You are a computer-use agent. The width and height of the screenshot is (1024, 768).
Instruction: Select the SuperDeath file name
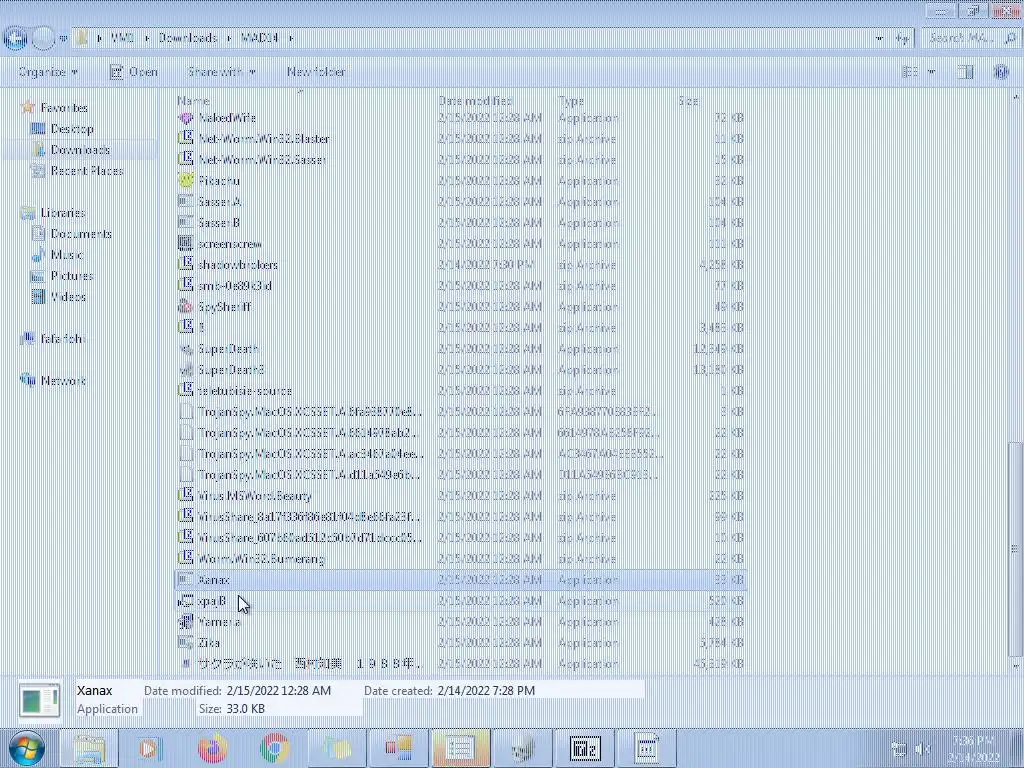228,349
